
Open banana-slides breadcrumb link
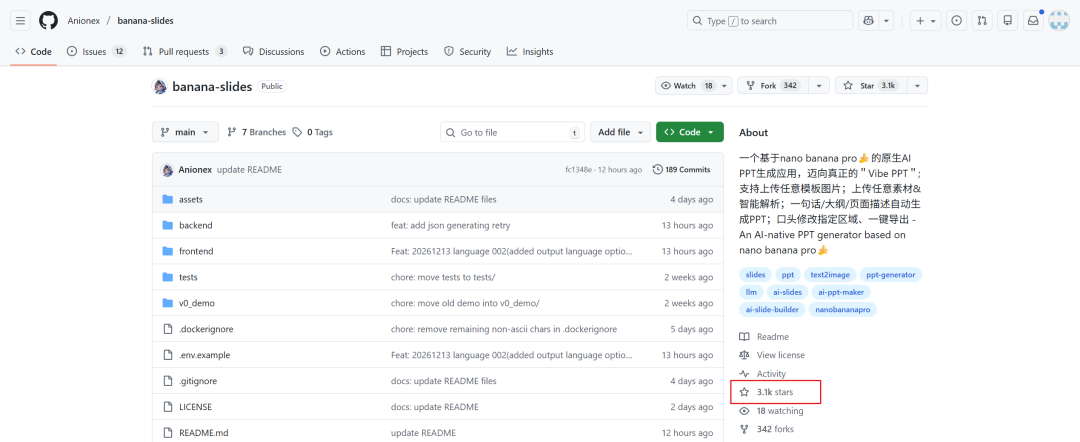click(145, 21)
